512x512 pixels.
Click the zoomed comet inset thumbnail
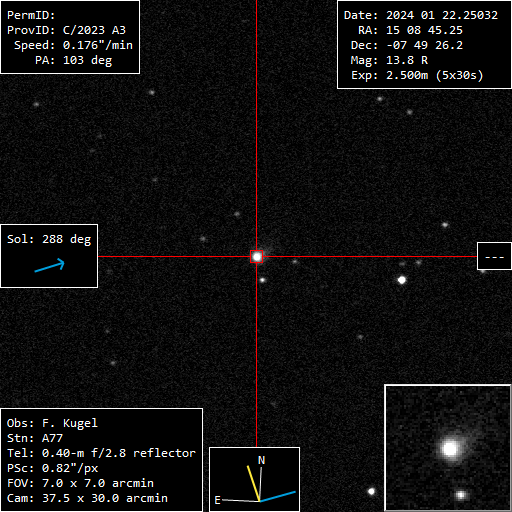tap(448, 448)
